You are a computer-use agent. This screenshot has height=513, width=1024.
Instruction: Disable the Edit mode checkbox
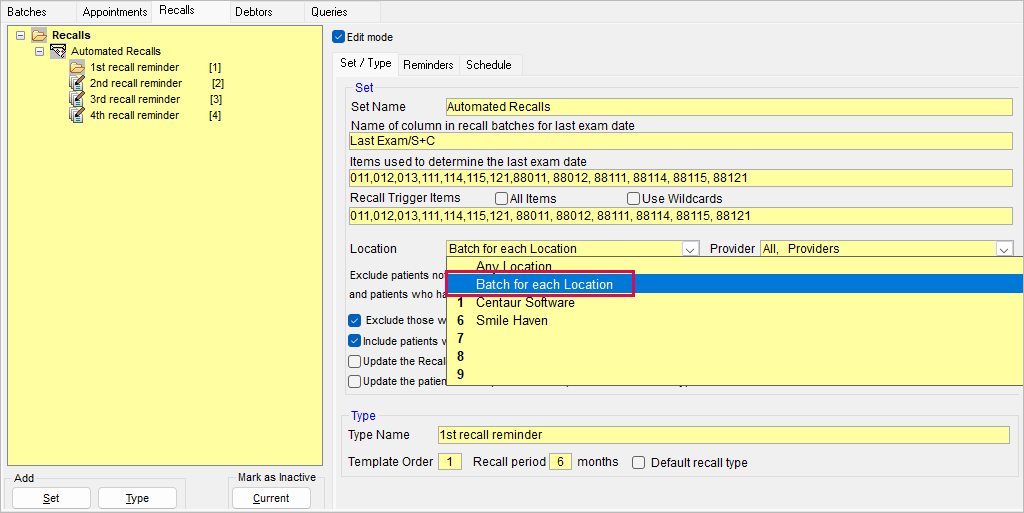coord(338,37)
